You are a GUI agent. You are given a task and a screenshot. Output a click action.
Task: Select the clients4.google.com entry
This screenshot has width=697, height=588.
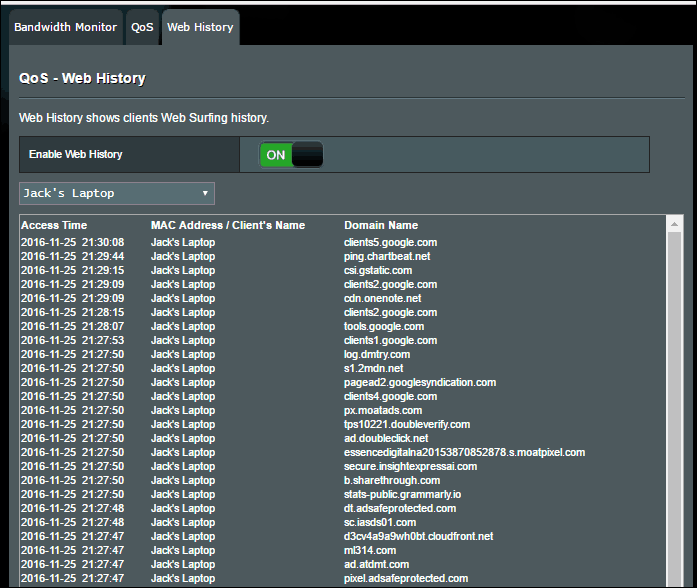(x=390, y=396)
